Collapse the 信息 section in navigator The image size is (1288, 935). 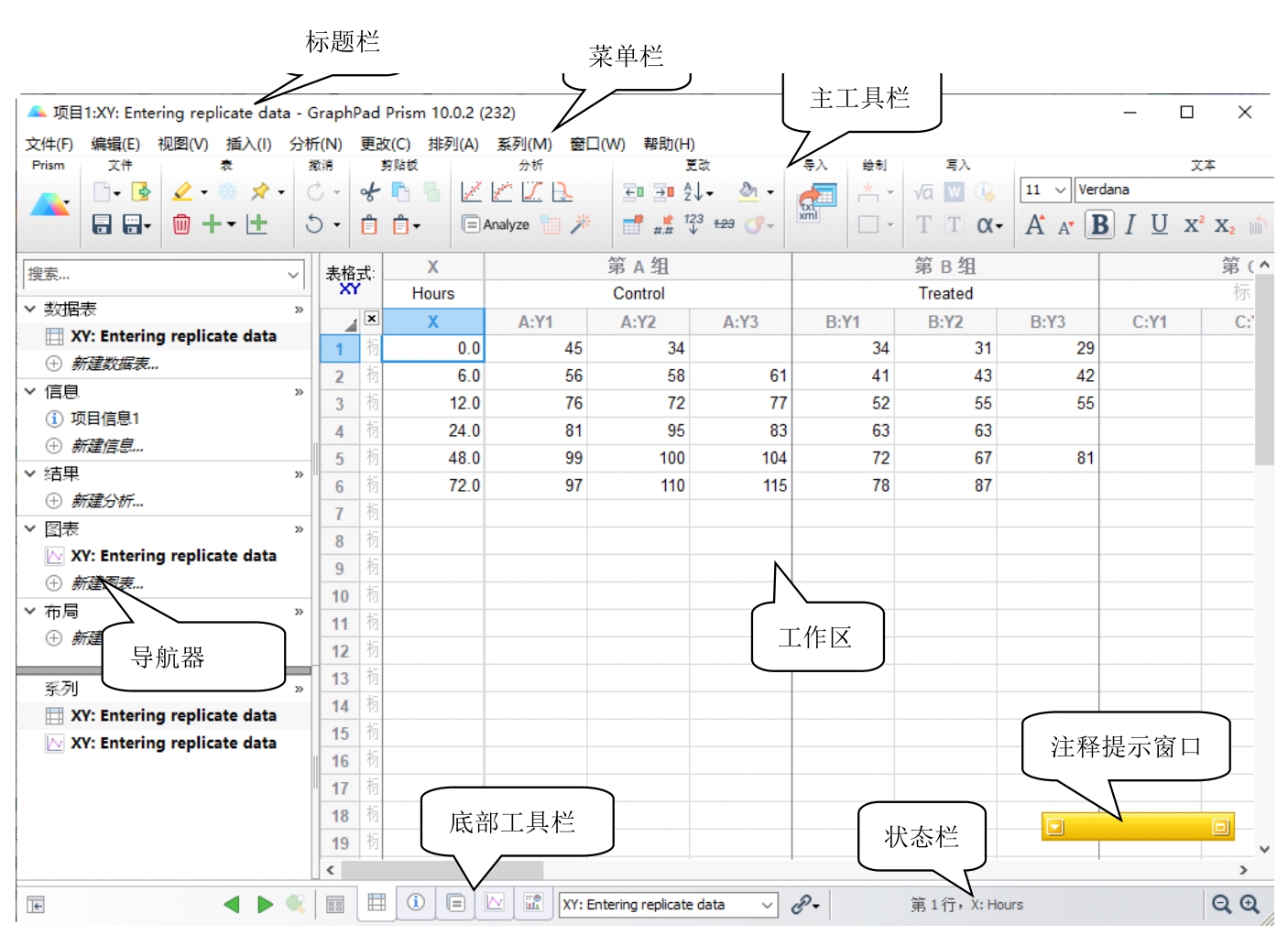[x=30, y=391]
